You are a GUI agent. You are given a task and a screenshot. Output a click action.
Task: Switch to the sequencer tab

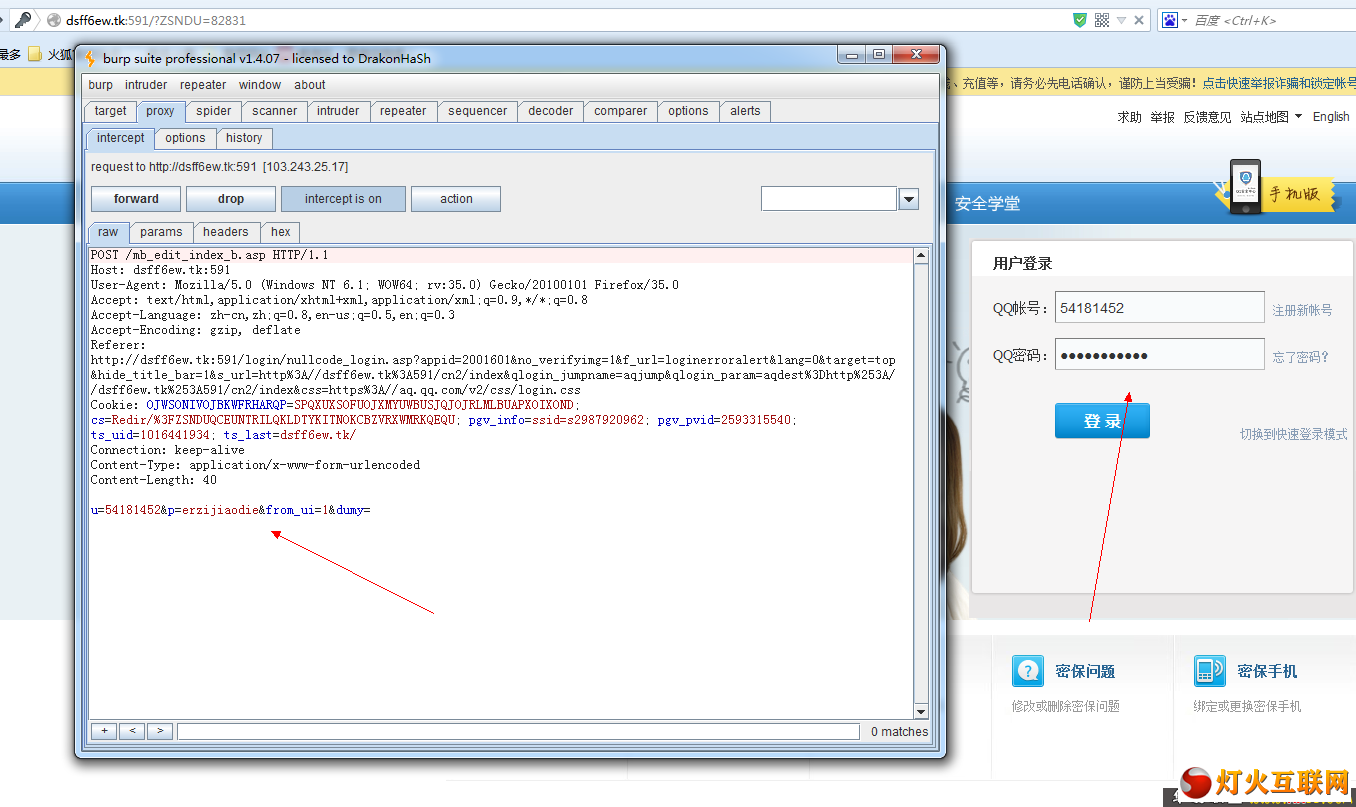pos(477,111)
